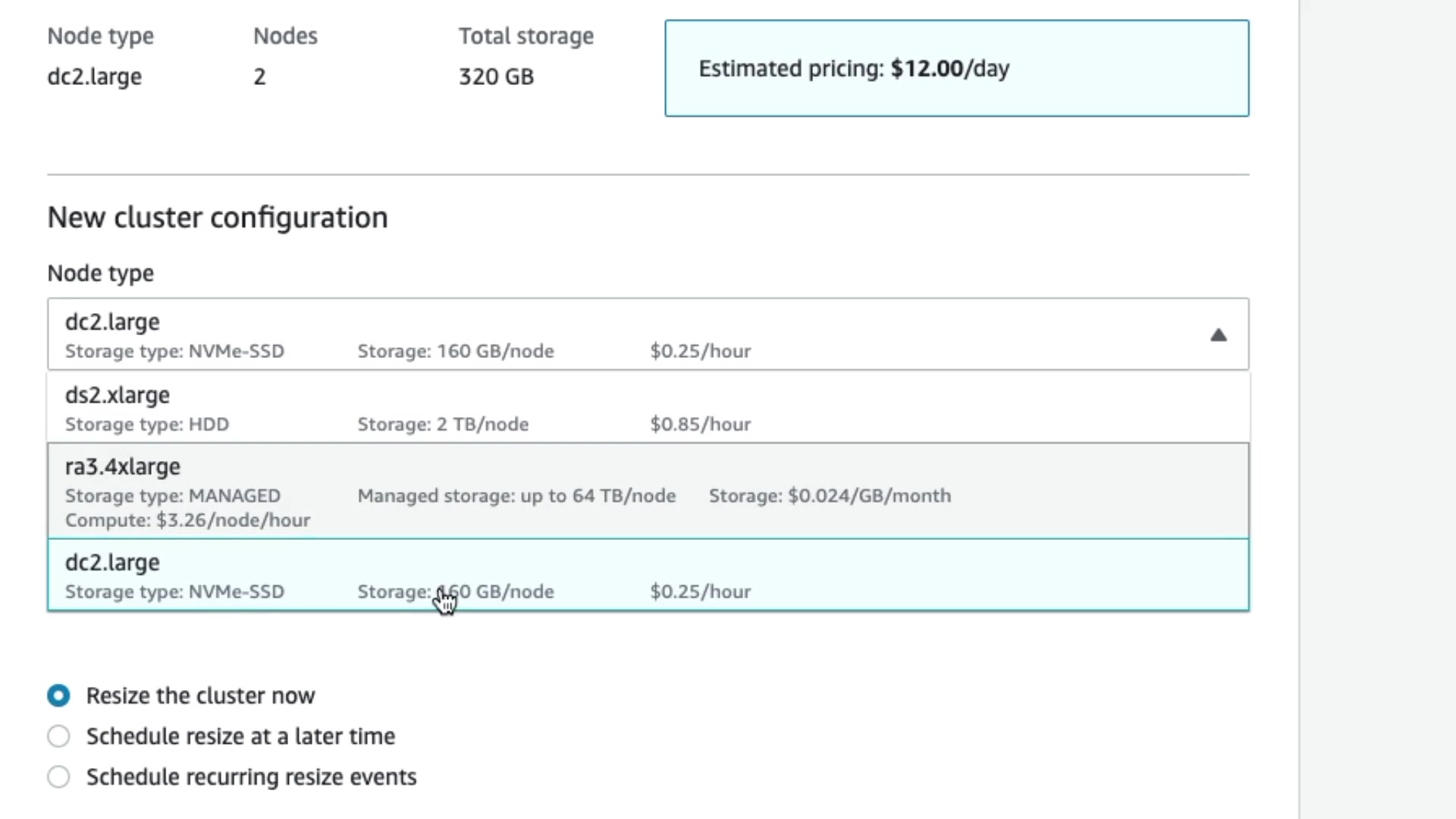The width and height of the screenshot is (1456, 819).
Task: Click Storage 2 TB/node text
Action: point(443,425)
